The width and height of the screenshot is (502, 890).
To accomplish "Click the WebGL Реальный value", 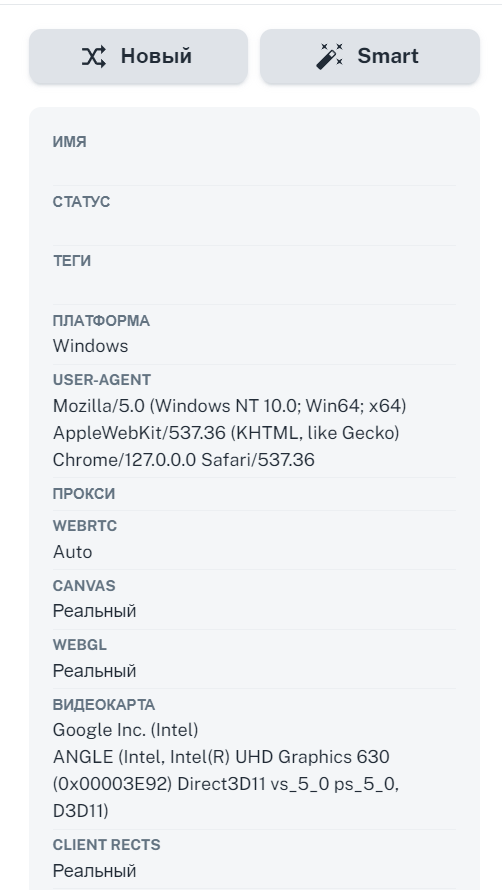I will pos(94,671).
